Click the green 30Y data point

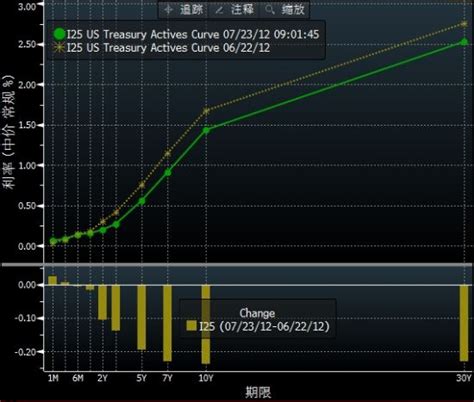click(x=464, y=42)
